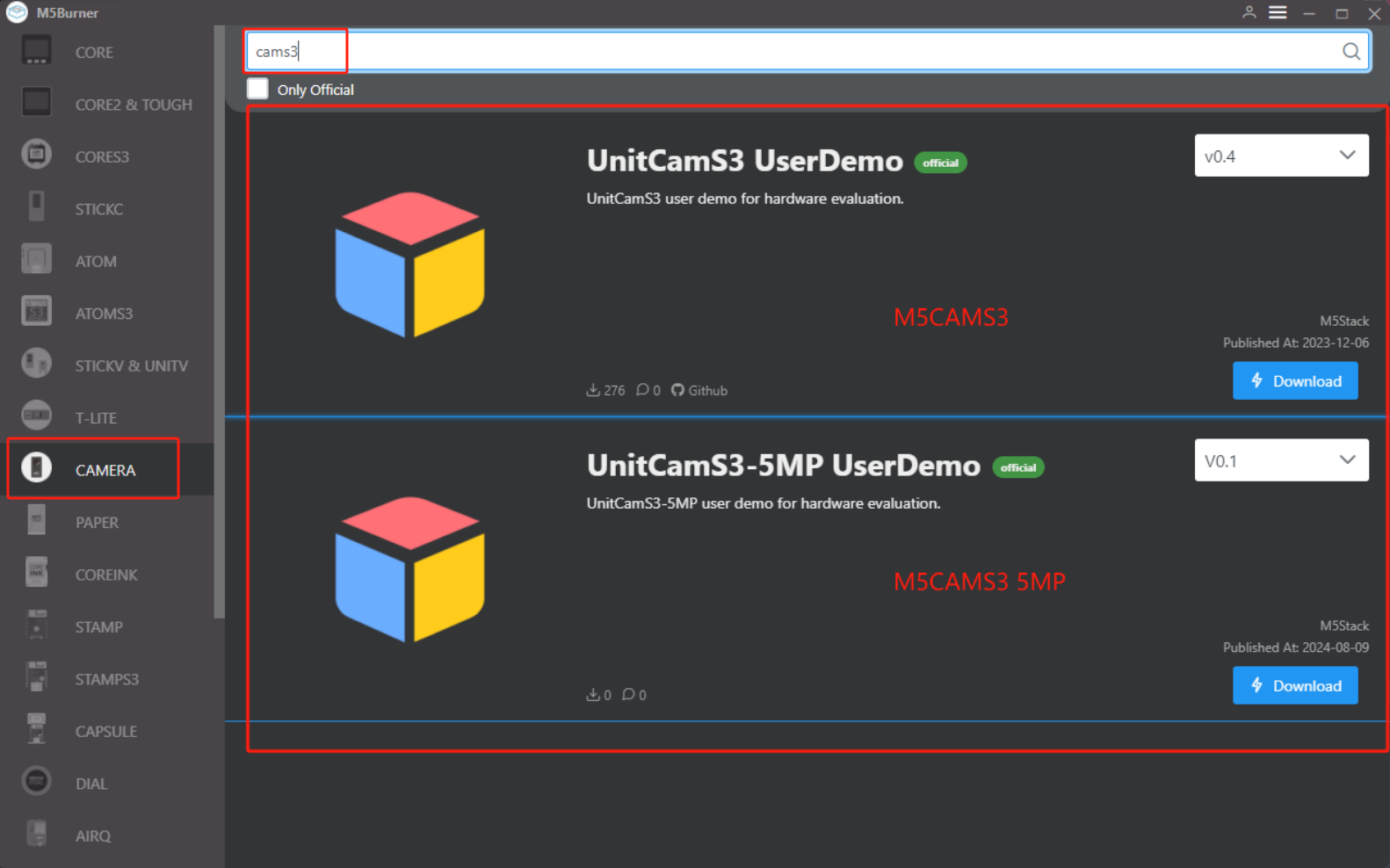The width and height of the screenshot is (1390, 868).
Task: Click the sidebar vertical scrollbar
Action: click(x=219, y=322)
